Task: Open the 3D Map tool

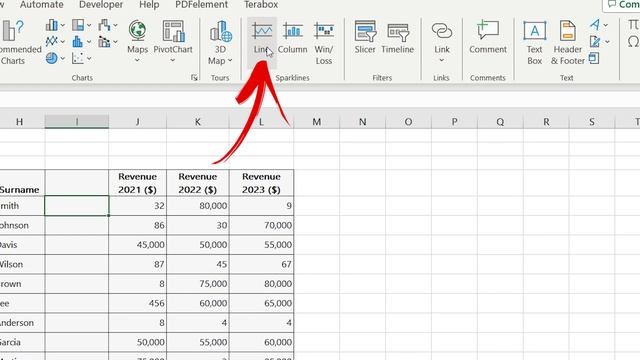Action: point(220,42)
